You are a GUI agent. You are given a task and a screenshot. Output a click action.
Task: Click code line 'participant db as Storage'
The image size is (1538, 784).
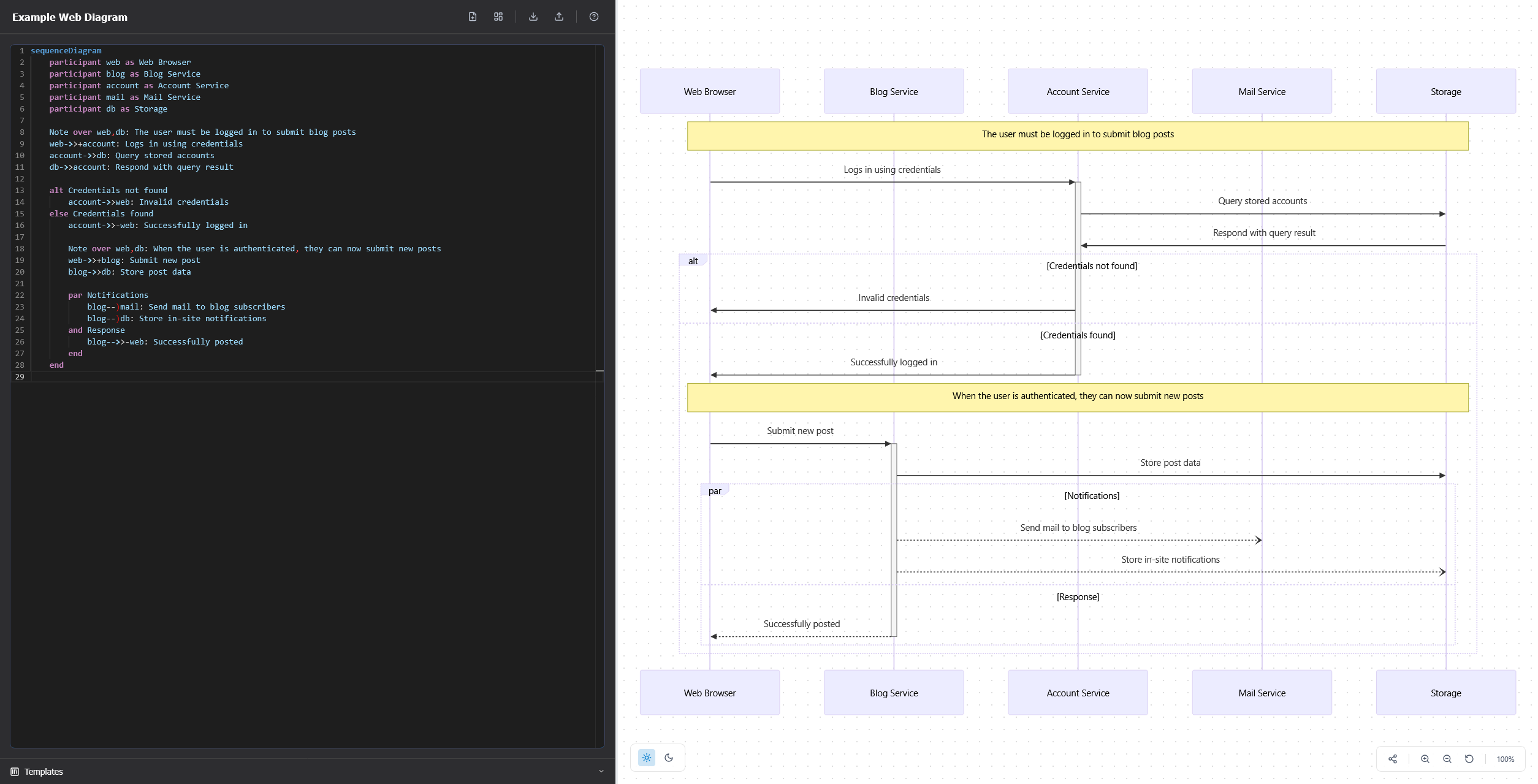pos(108,109)
